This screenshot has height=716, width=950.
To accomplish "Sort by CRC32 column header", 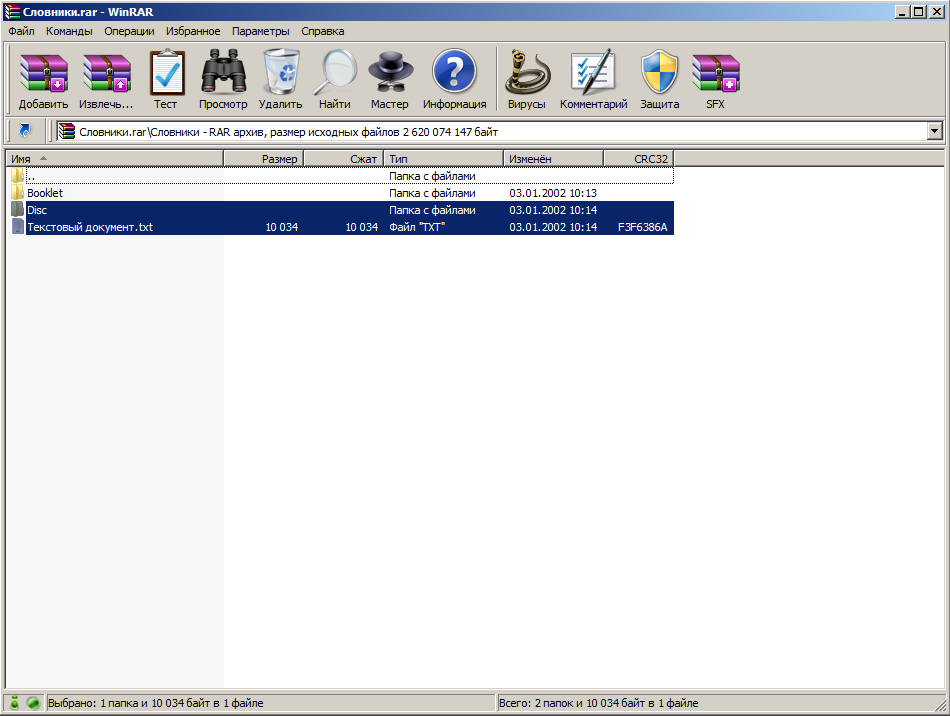I will tap(639, 159).
